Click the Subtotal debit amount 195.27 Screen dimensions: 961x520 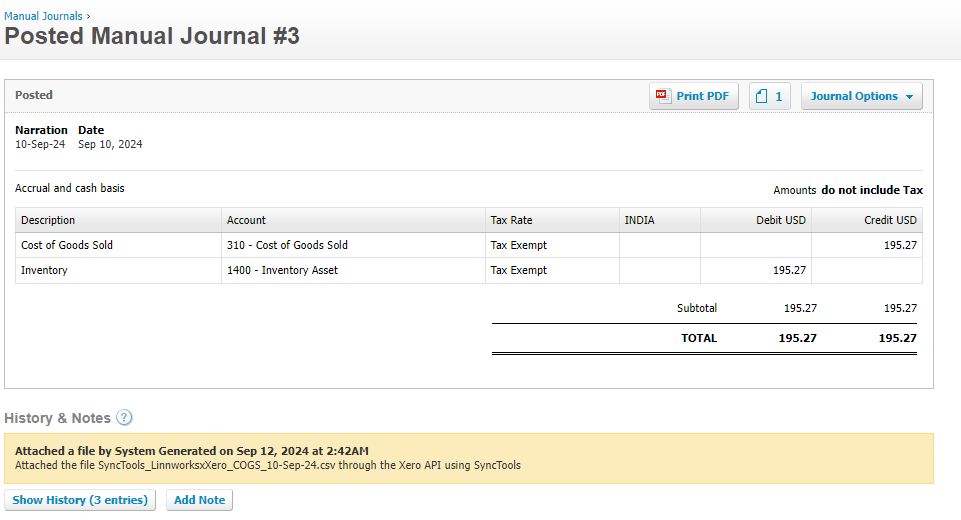(800, 308)
